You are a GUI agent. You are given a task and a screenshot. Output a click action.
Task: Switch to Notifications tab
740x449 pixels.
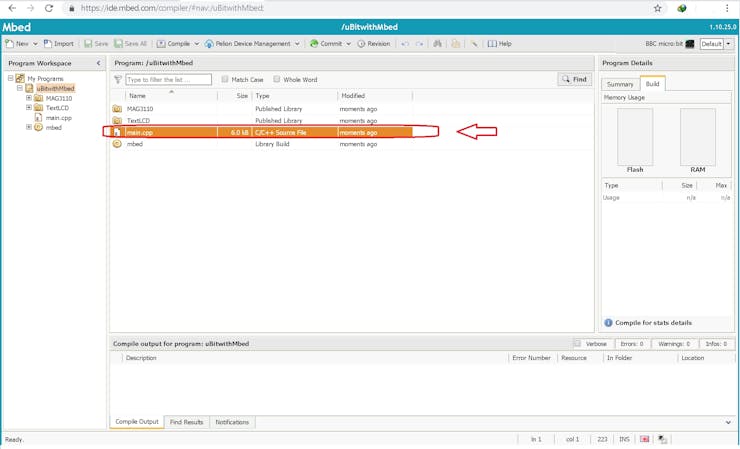tap(232, 422)
